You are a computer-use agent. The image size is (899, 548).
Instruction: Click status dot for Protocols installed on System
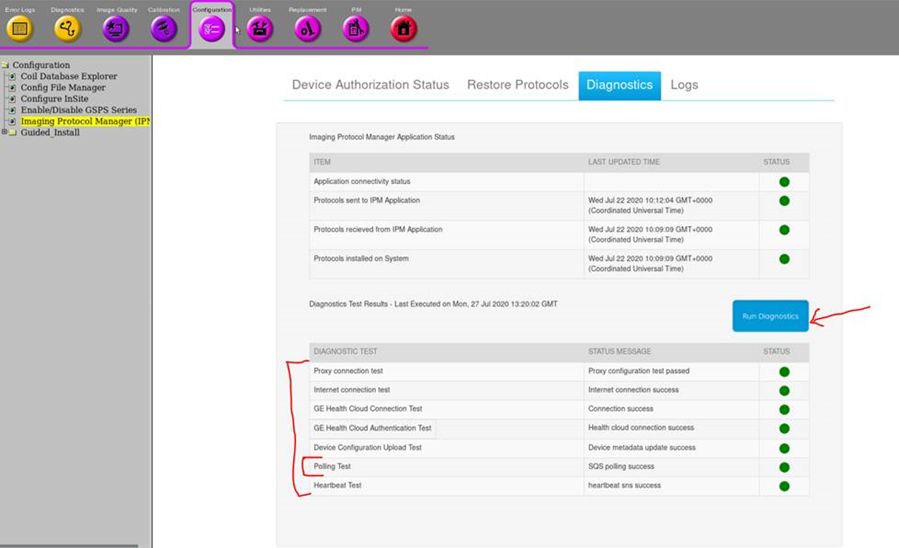(784, 259)
